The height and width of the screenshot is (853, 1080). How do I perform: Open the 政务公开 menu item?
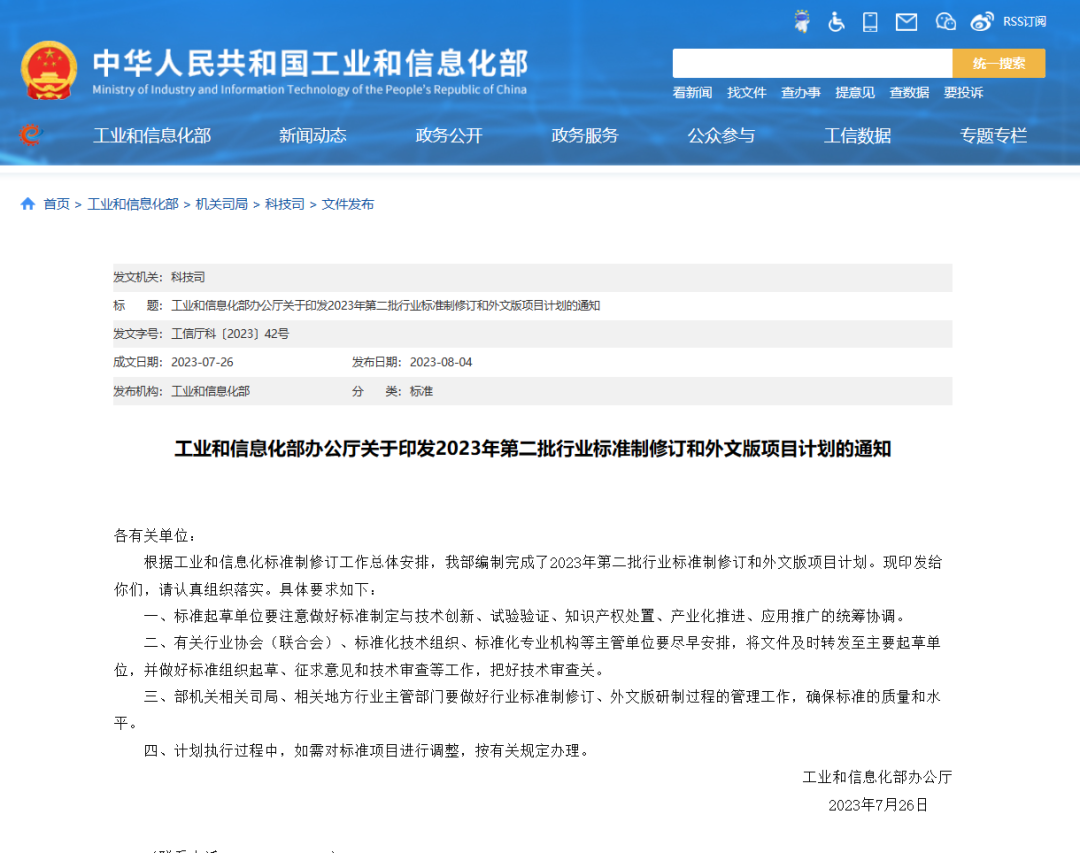pos(449,136)
